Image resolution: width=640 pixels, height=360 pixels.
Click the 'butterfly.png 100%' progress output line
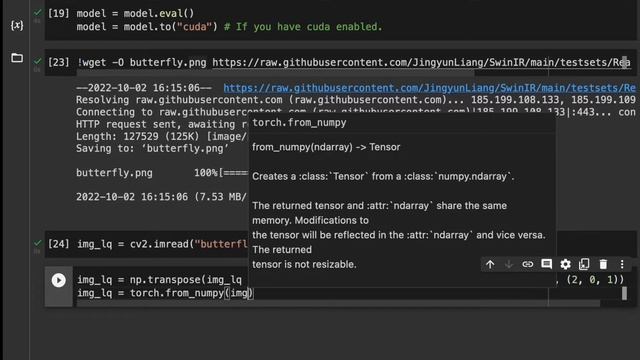[162, 173]
